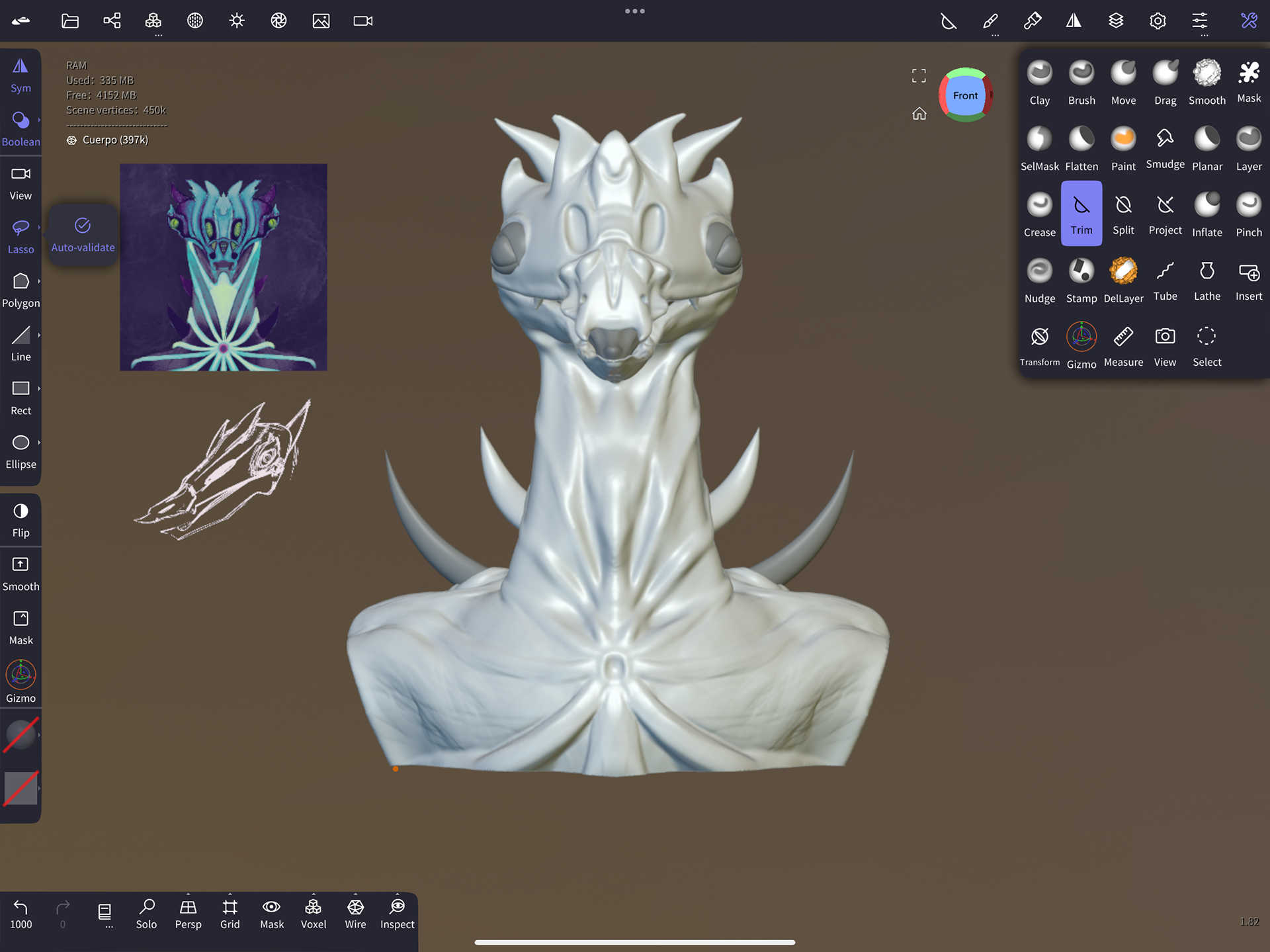Select the Smudge tool
1270x952 pixels.
(x=1165, y=148)
